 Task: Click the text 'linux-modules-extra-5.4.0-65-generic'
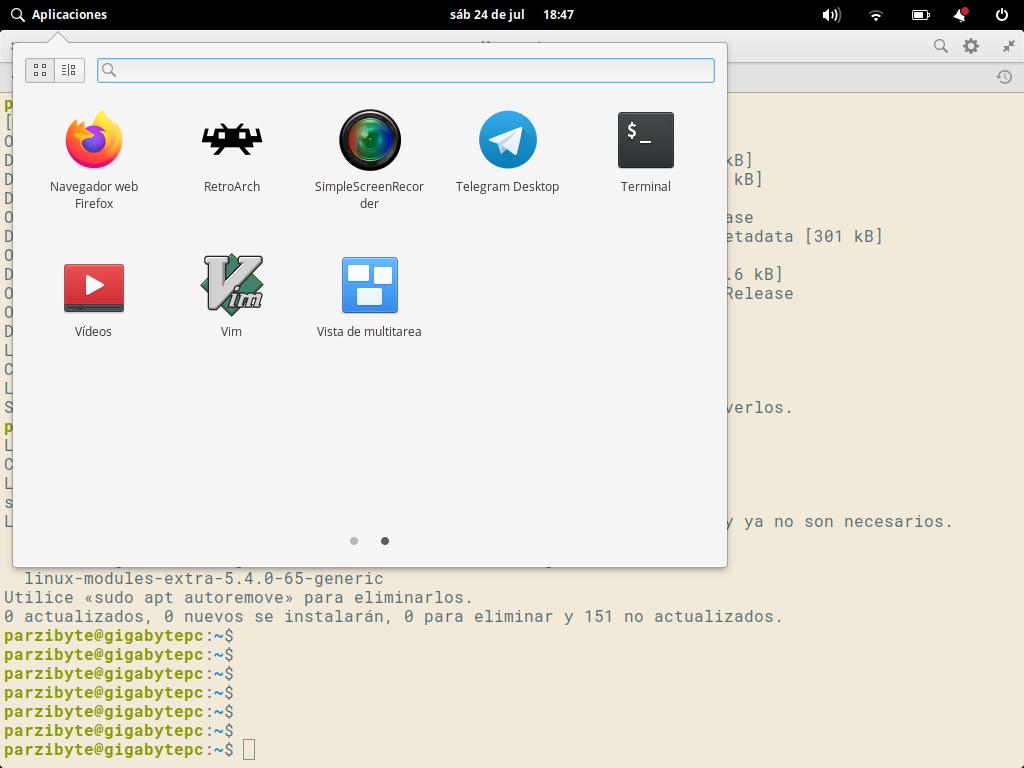tap(204, 579)
